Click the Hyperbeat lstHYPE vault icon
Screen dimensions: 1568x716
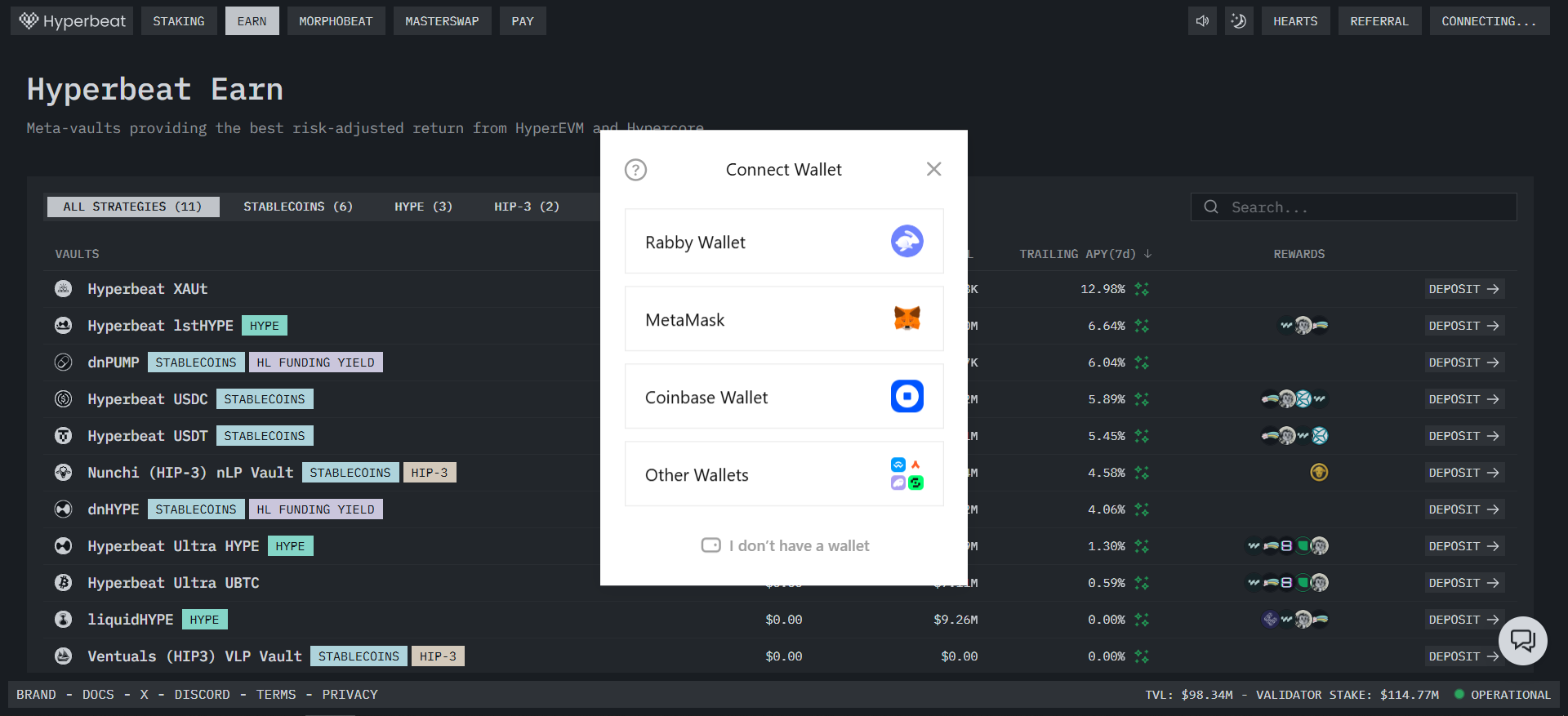tap(63, 325)
